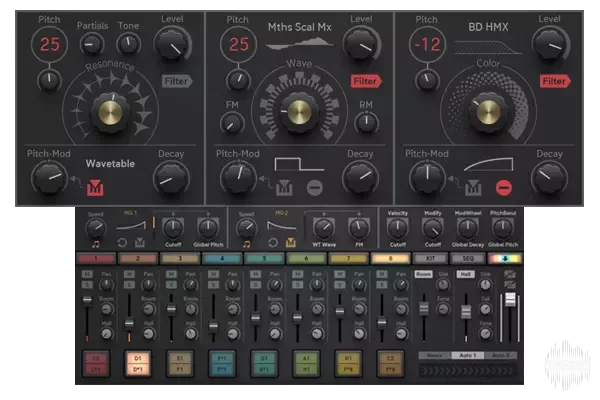
Task: Mute mixer channel 4
Action: click(x=213, y=274)
